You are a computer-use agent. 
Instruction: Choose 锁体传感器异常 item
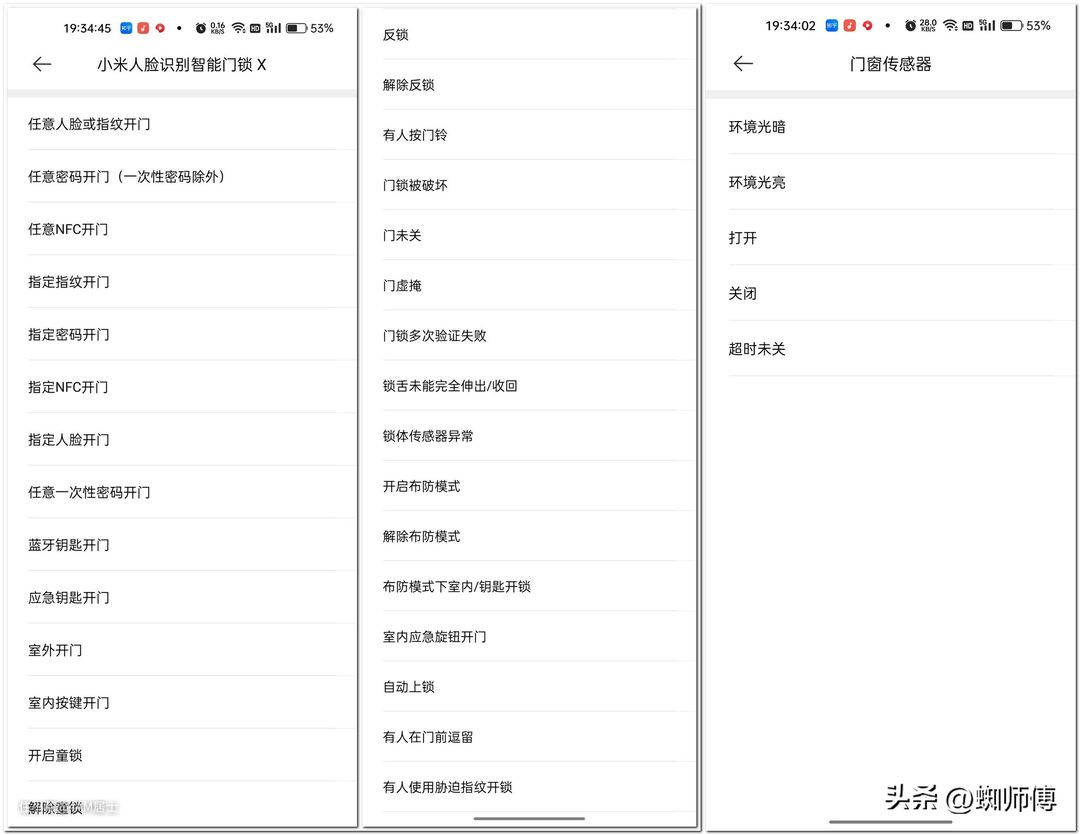point(530,436)
